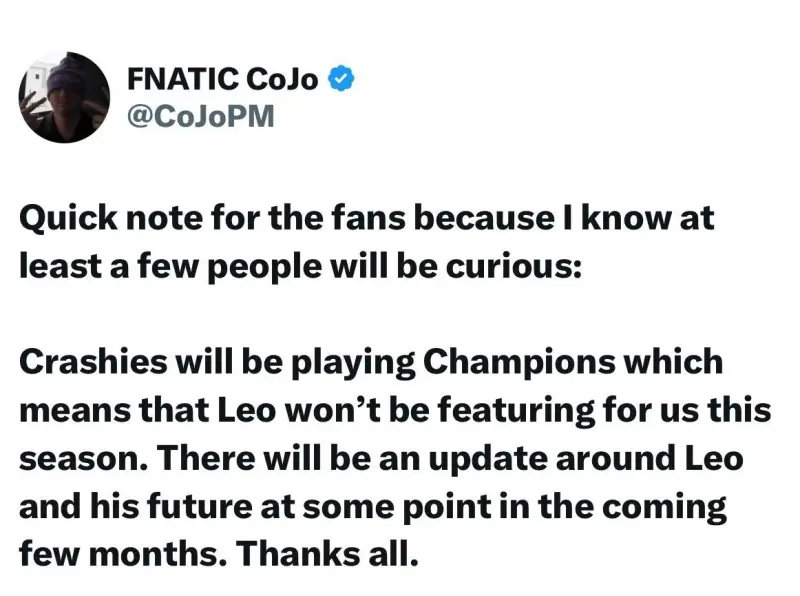Click "Leo" in "Leo won't be featuring"
Screen dimensions: 800x596
[x=247, y=411]
